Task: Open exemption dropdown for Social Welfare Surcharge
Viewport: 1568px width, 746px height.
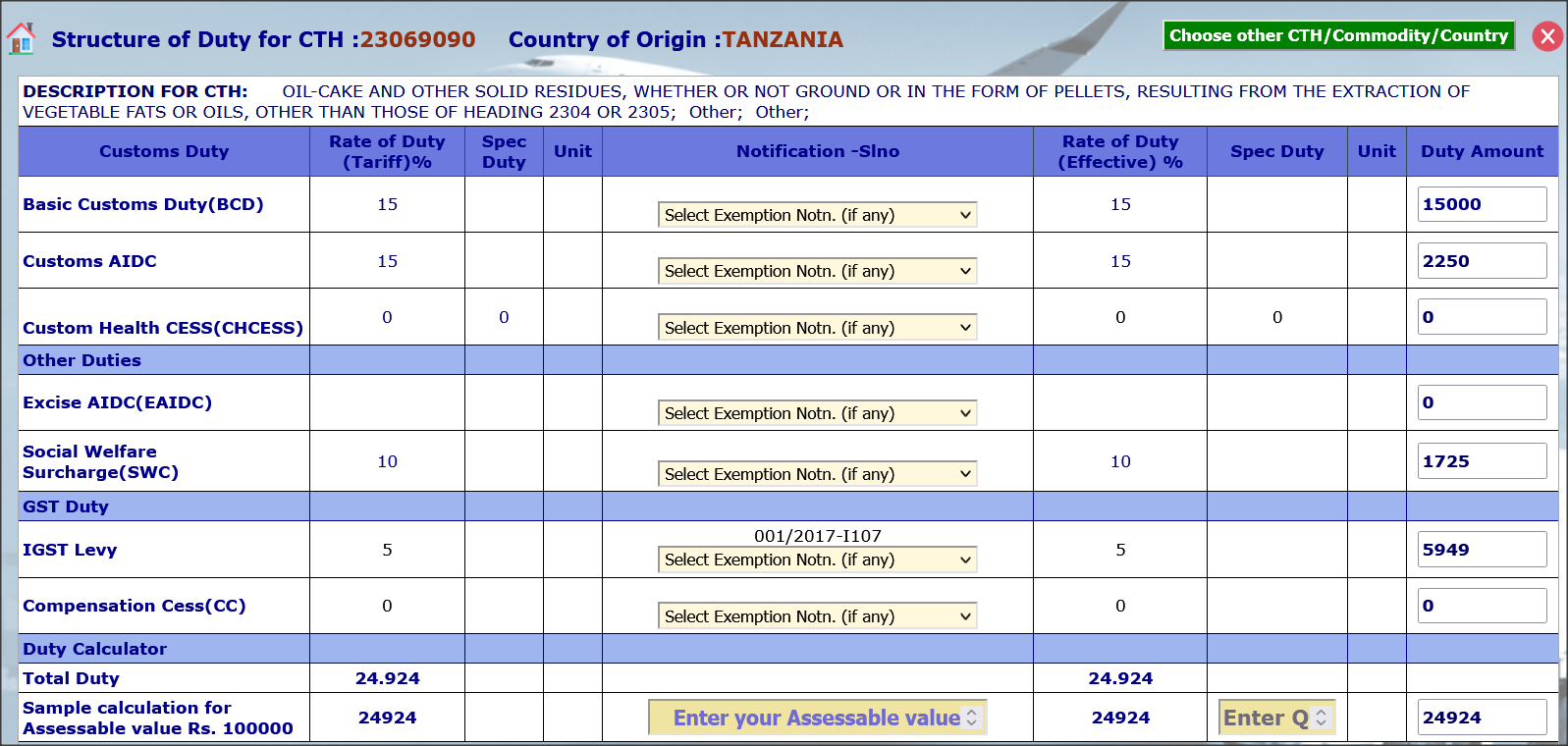Action: 817,474
